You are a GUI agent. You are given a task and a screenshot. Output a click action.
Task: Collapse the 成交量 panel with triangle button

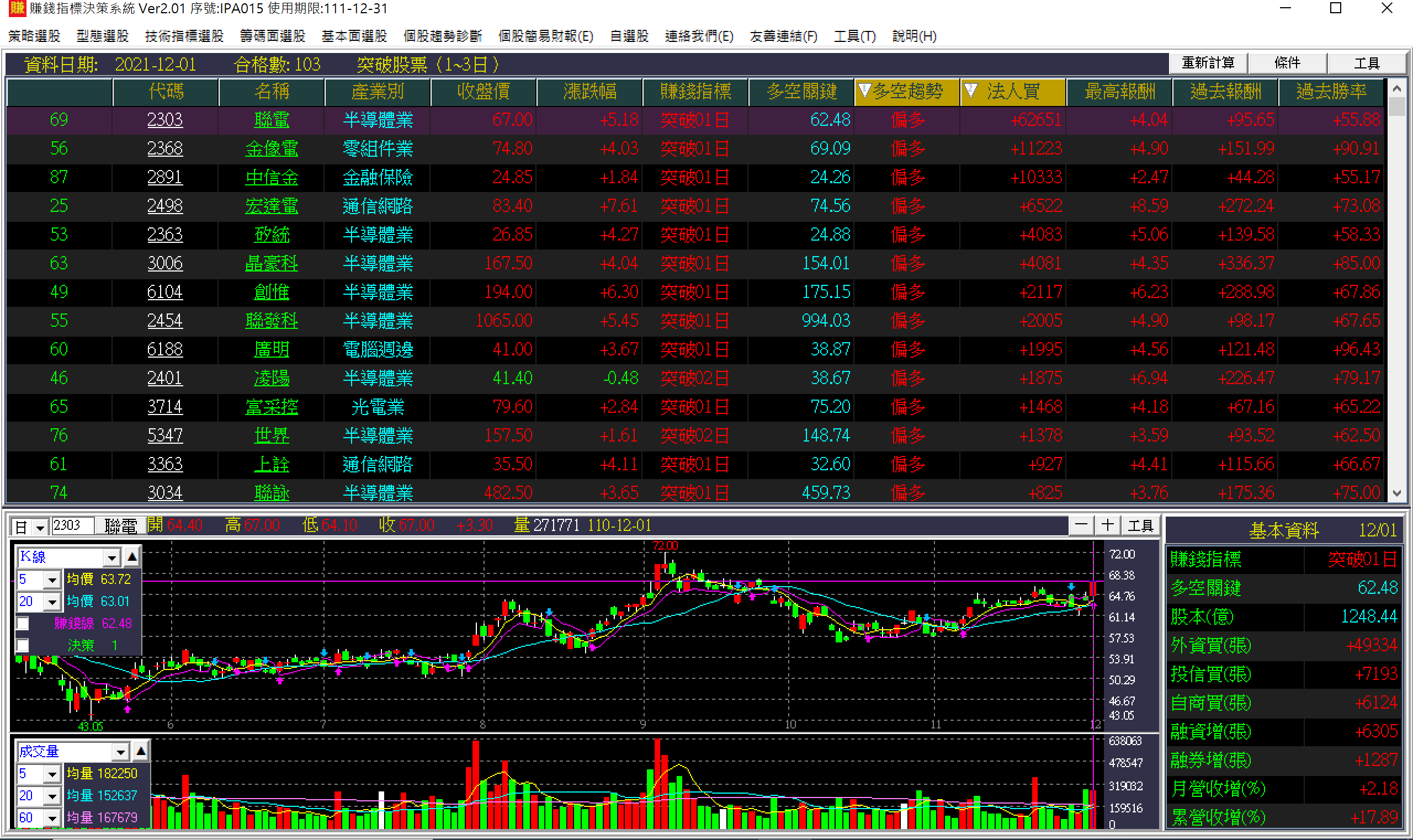click(141, 752)
